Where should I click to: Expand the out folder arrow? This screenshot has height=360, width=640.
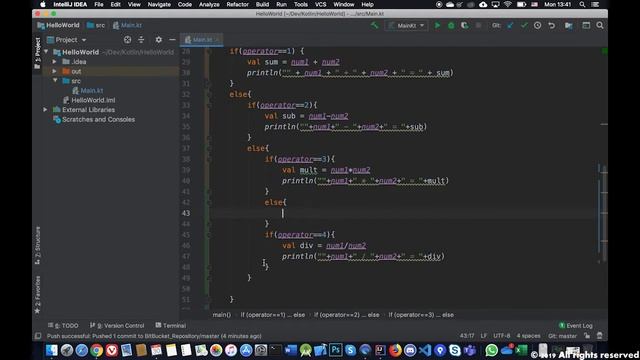tap(54, 71)
